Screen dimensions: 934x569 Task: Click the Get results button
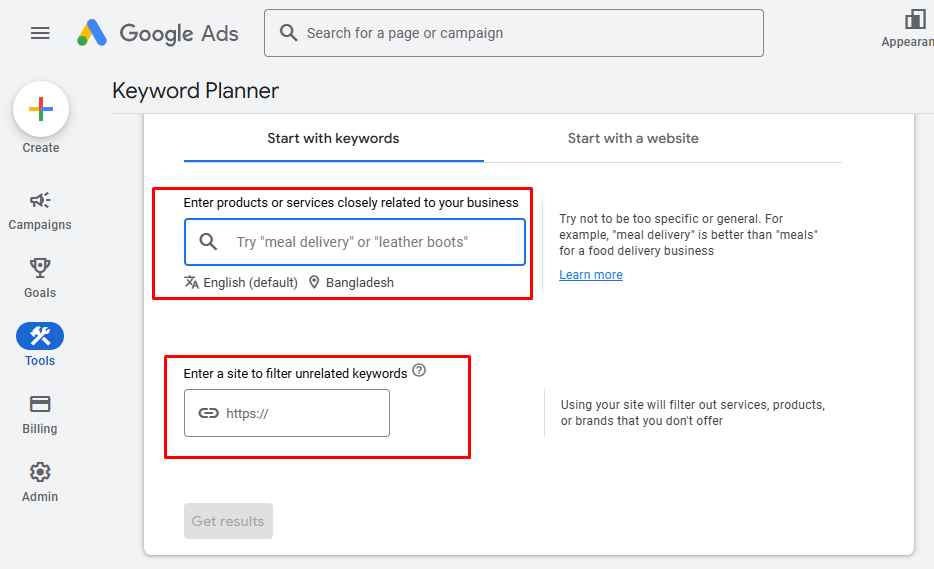(x=228, y=521)
